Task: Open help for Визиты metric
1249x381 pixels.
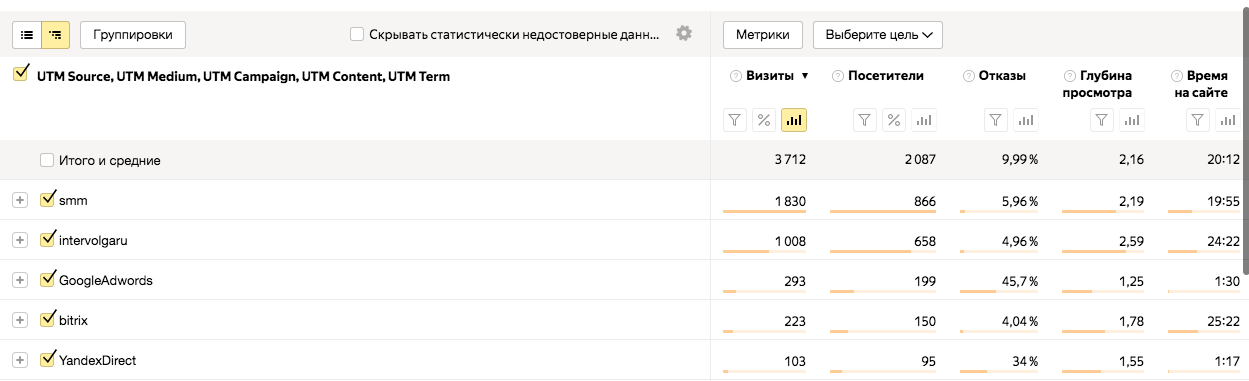Action: click(736, 76)
